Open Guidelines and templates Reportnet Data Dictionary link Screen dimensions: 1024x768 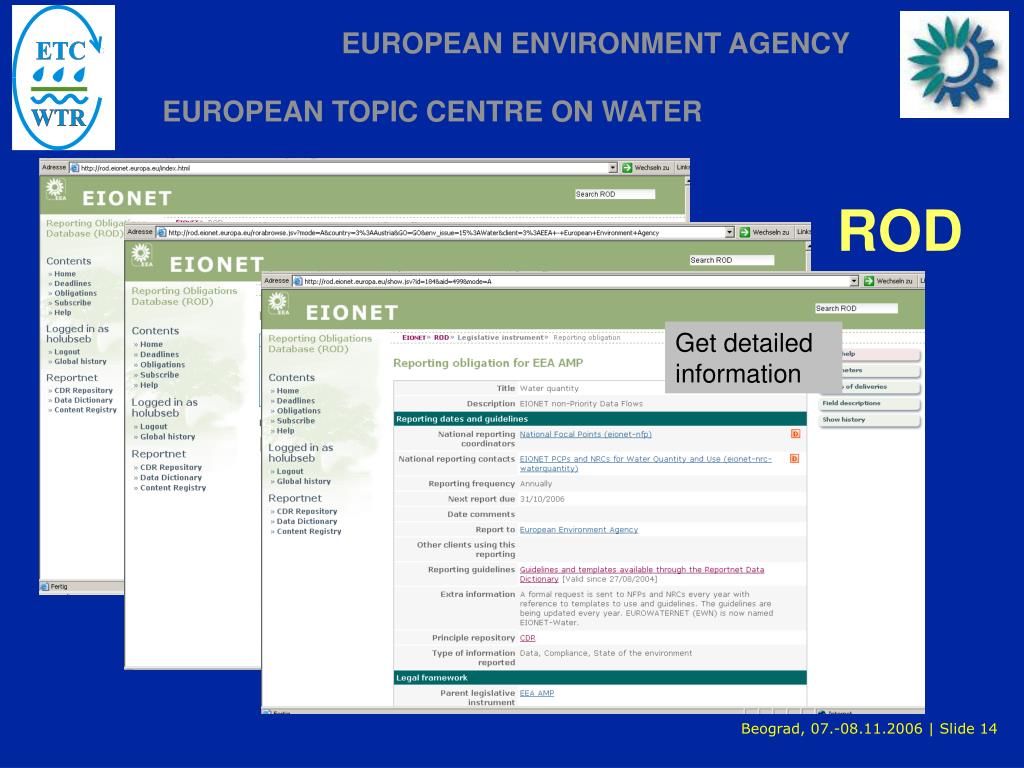tap(641, 574)
